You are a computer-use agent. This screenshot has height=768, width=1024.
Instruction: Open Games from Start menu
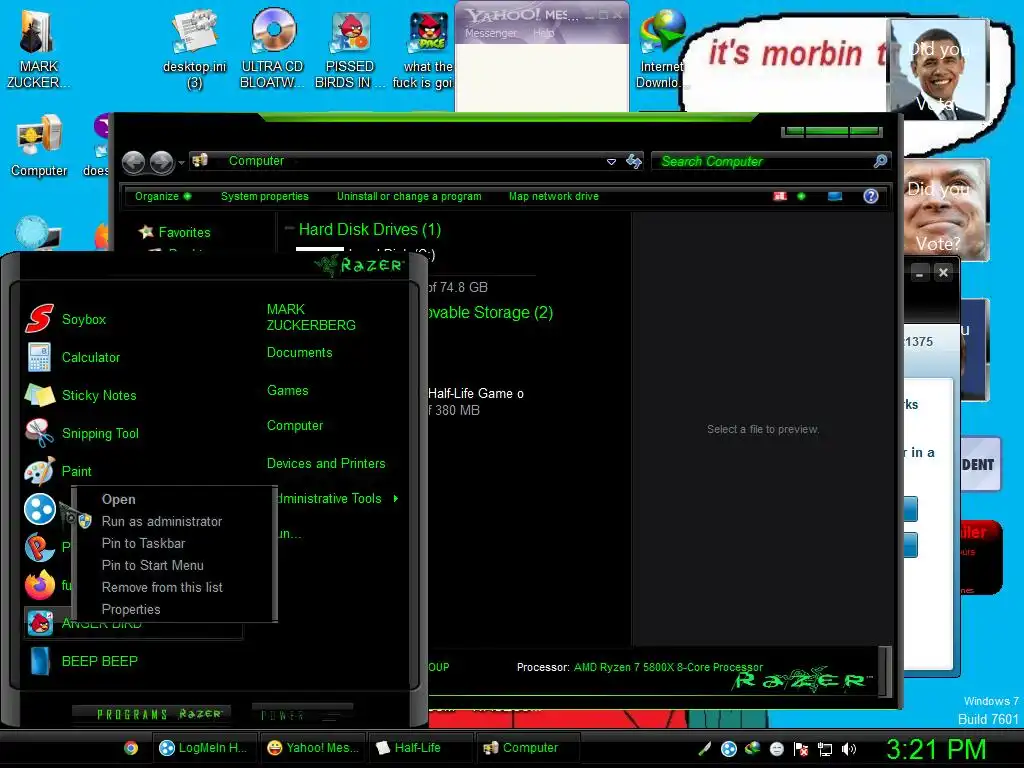point(287,391)
